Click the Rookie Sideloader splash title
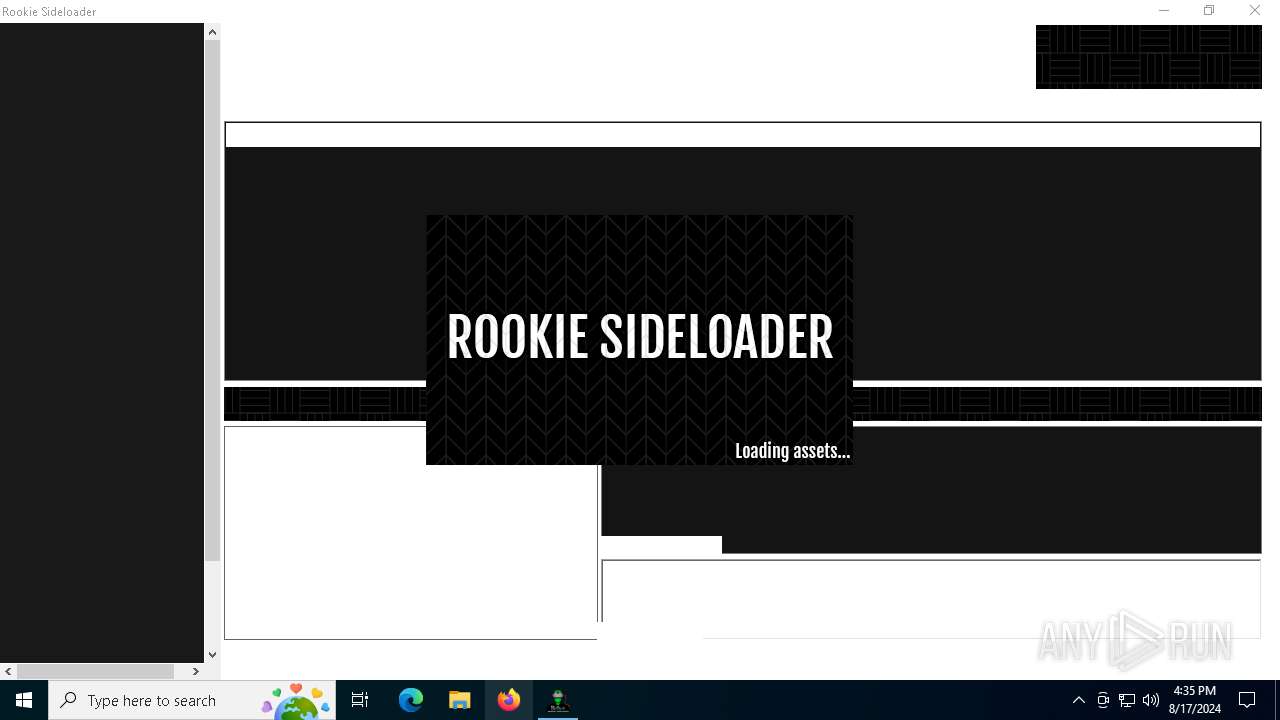The image size is (1280, 720). [x=640, y=337]
